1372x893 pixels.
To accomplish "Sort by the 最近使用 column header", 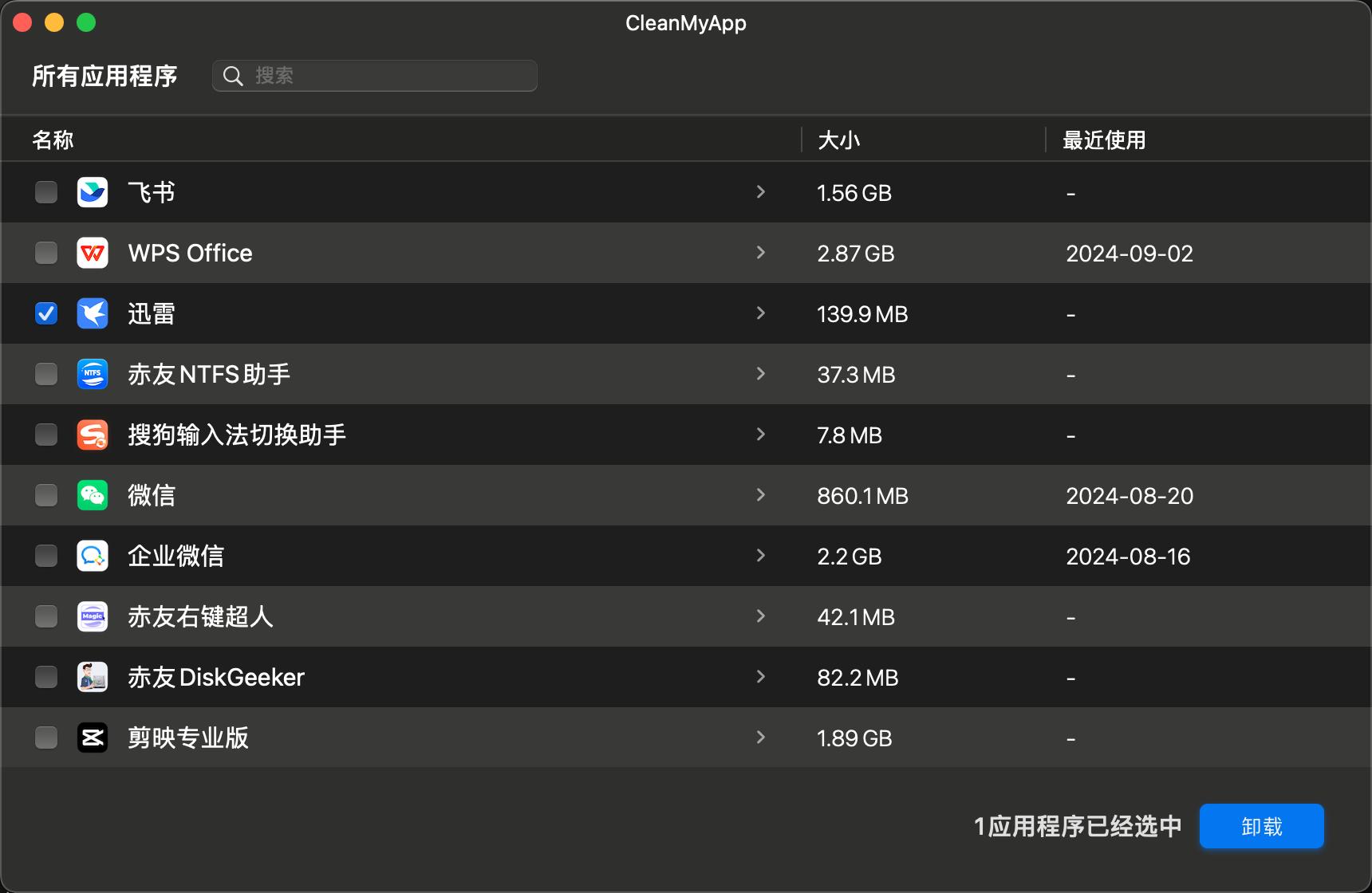I will click(1104, 140).
